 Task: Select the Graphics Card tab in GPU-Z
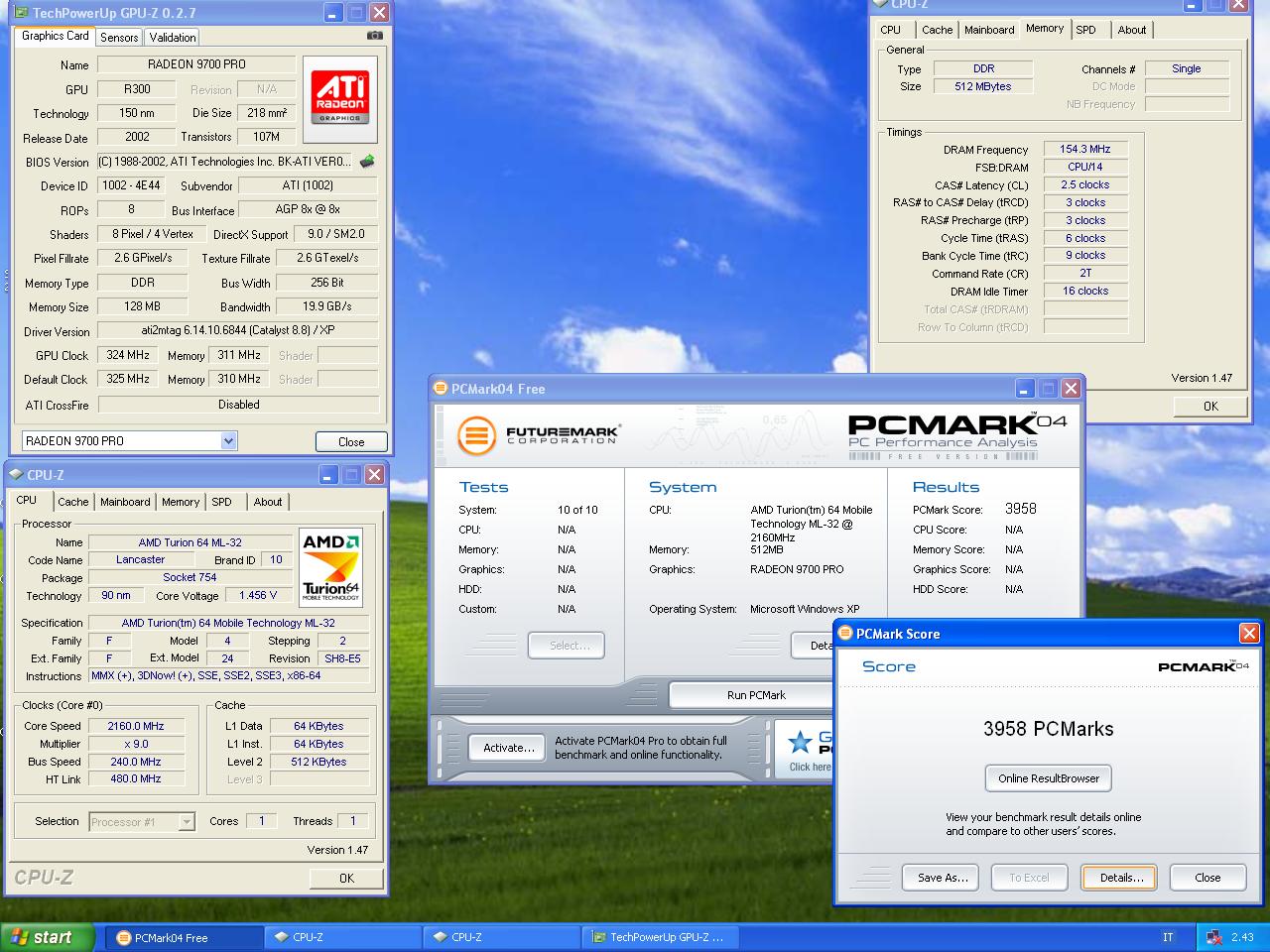(56, 36)
